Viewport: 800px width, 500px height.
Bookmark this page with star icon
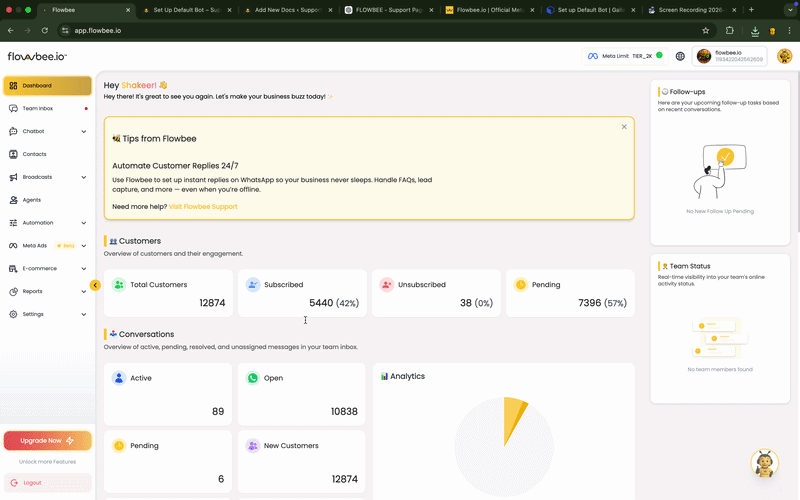(705, 30)
